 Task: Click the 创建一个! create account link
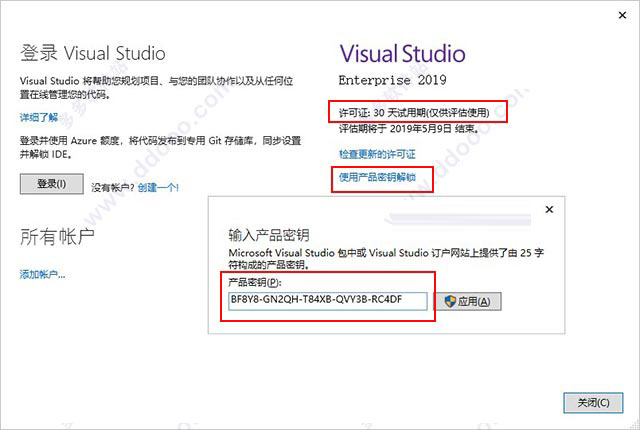[x=158, y=188]
